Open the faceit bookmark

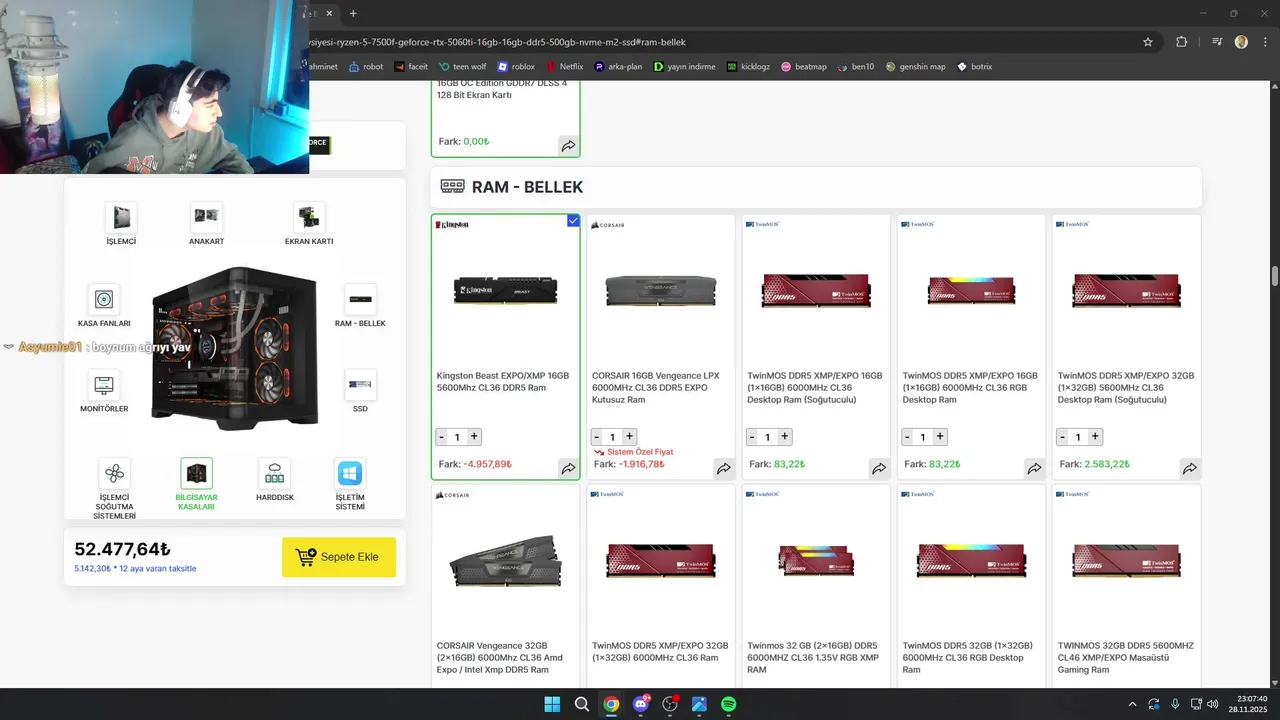411,67
